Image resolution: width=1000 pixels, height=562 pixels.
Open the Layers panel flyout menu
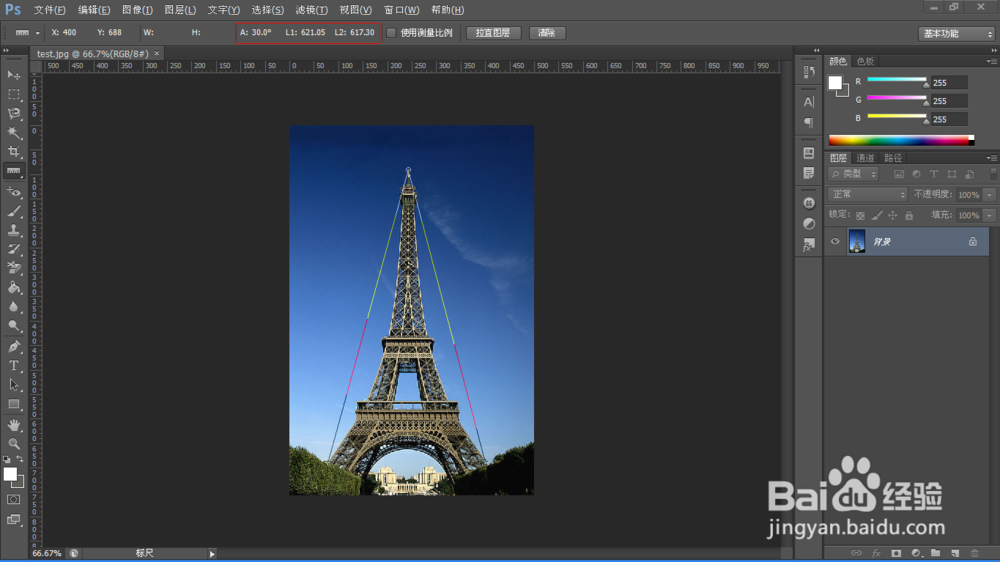[991, 158]
